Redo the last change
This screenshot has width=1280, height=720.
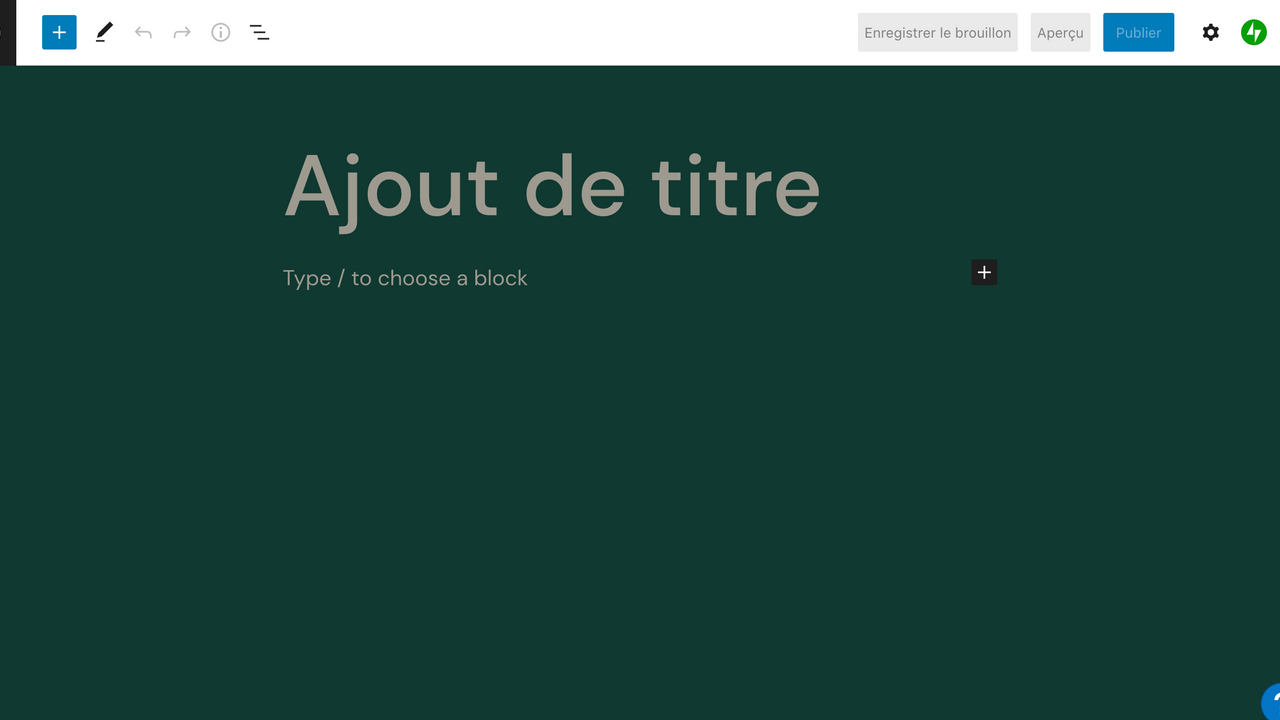(181, 32)
